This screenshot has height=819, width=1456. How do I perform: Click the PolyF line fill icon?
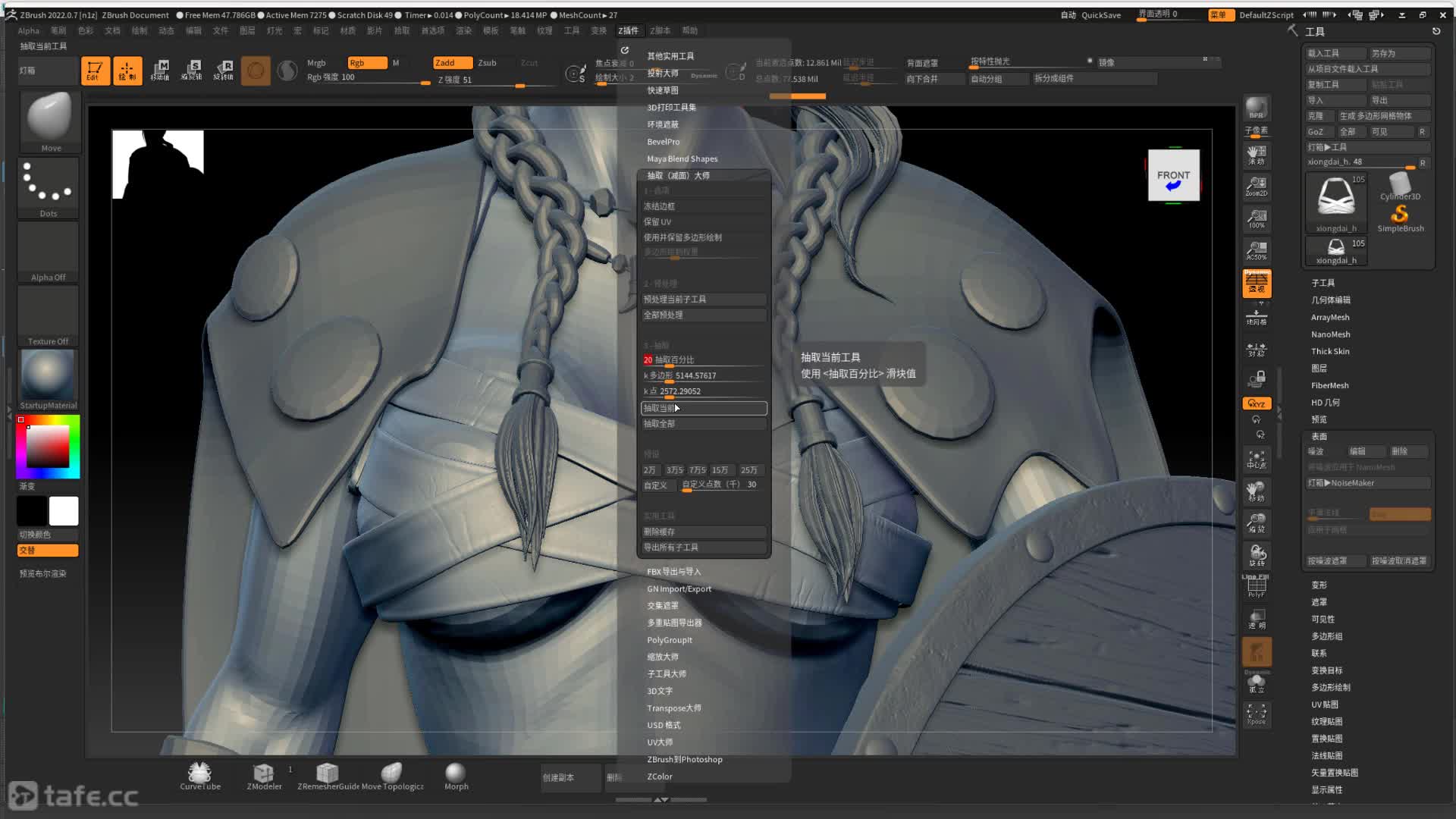pyautogui.click(x=1257, y=588)
